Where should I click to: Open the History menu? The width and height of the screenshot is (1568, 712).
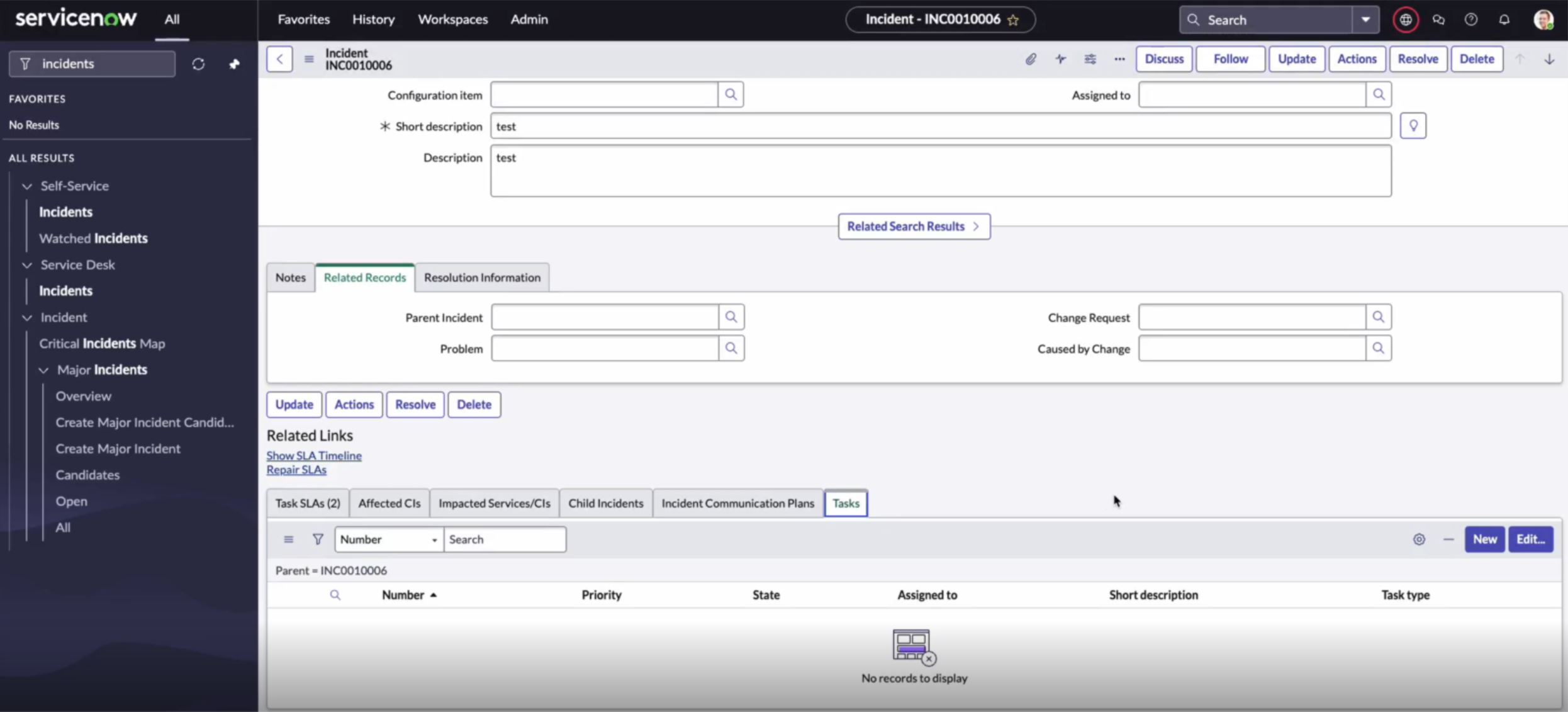point(374,20)
